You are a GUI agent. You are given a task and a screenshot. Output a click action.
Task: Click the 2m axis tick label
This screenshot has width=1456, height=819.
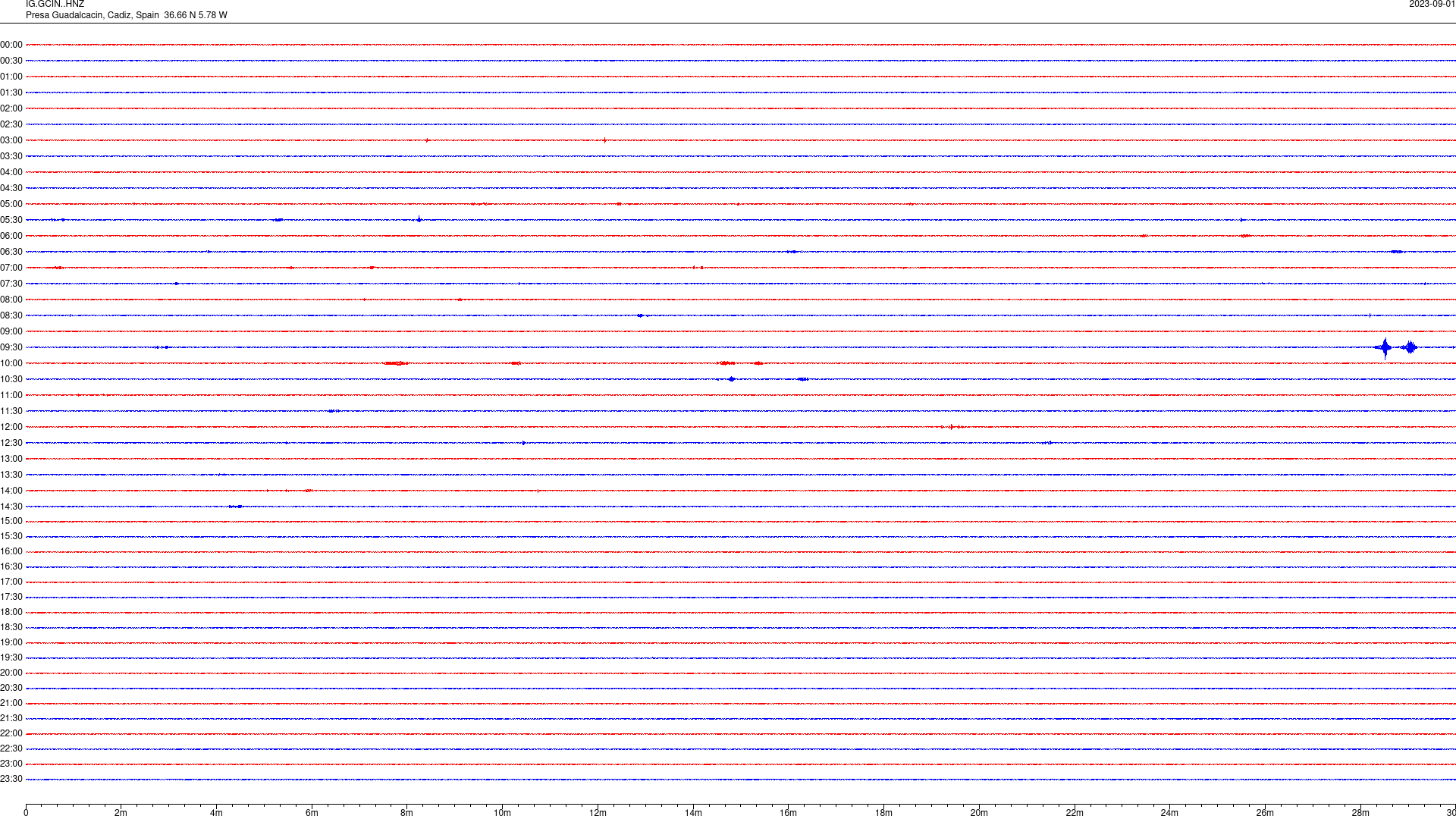pyautogui.click(x=121, y=813)
